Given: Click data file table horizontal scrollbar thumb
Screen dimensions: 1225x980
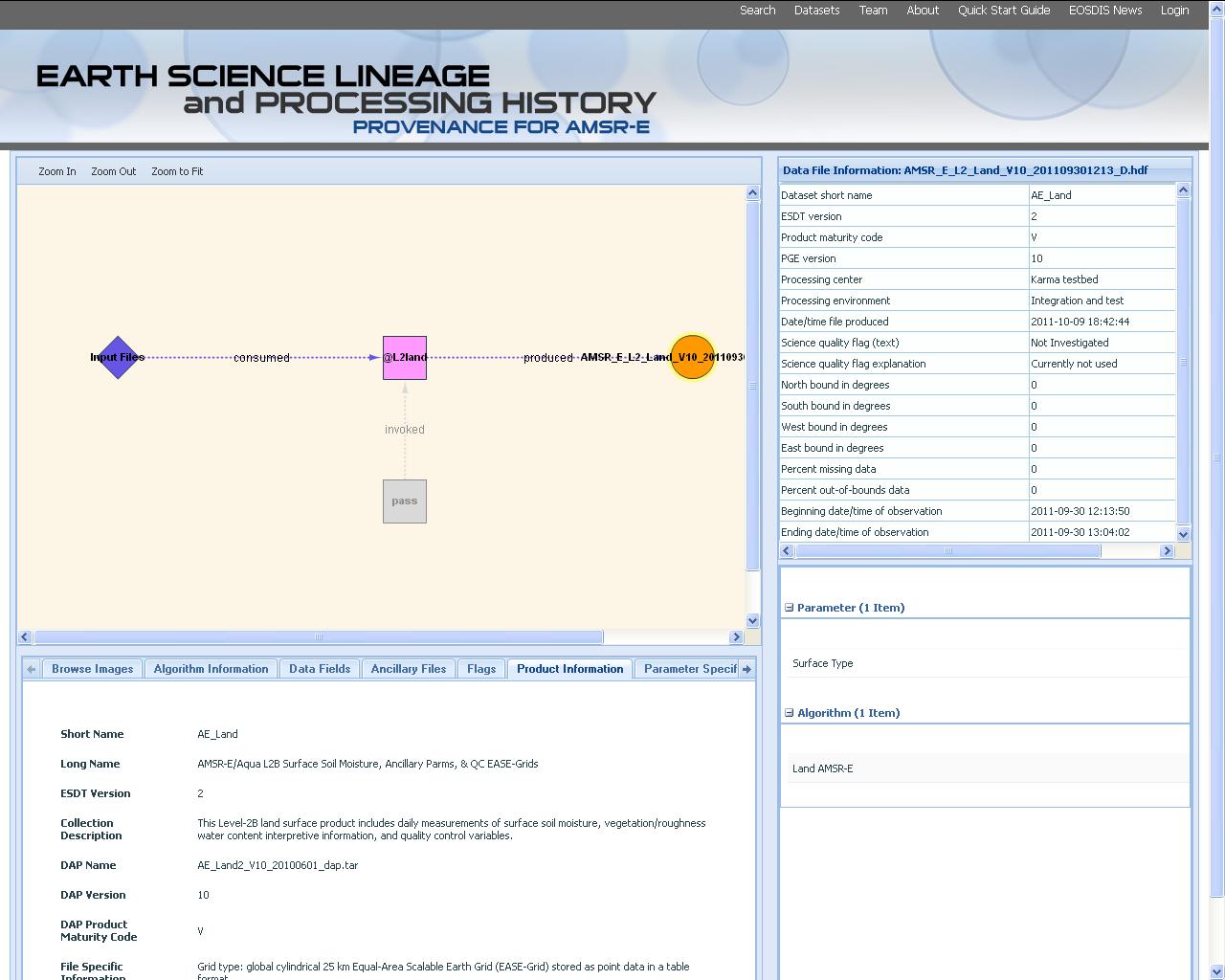Looking at the screenshot, I should 948,550.
